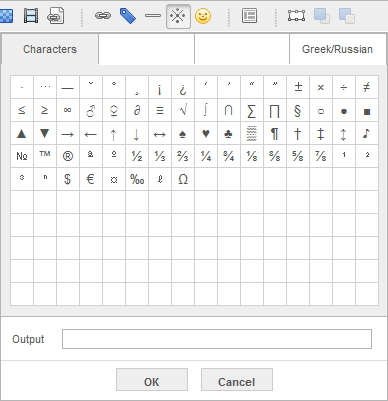Insert the one-third ⅓ fraction
This screenshot has width=388, height=401.
point(160,156)
